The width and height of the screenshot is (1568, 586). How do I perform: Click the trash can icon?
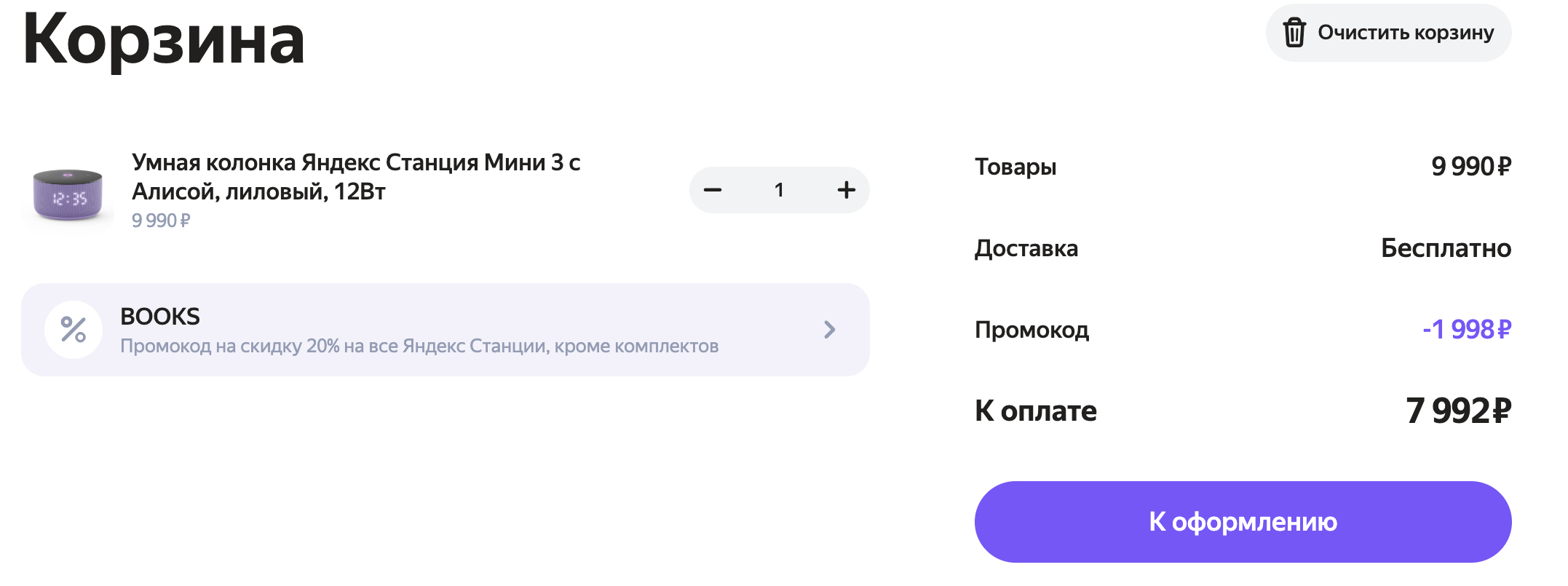(x=1294, y=33)
